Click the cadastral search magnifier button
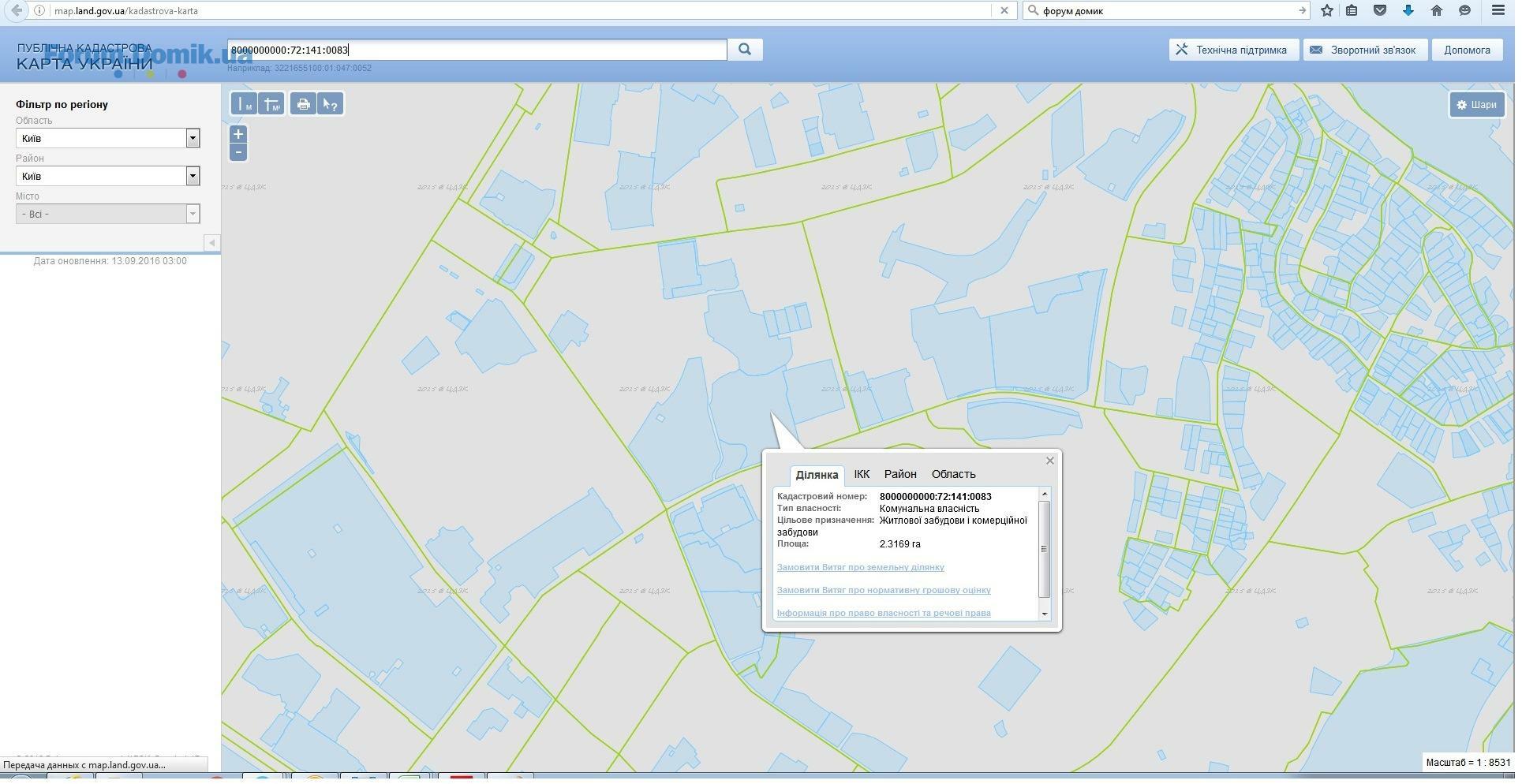 click(x=744, y=50)
